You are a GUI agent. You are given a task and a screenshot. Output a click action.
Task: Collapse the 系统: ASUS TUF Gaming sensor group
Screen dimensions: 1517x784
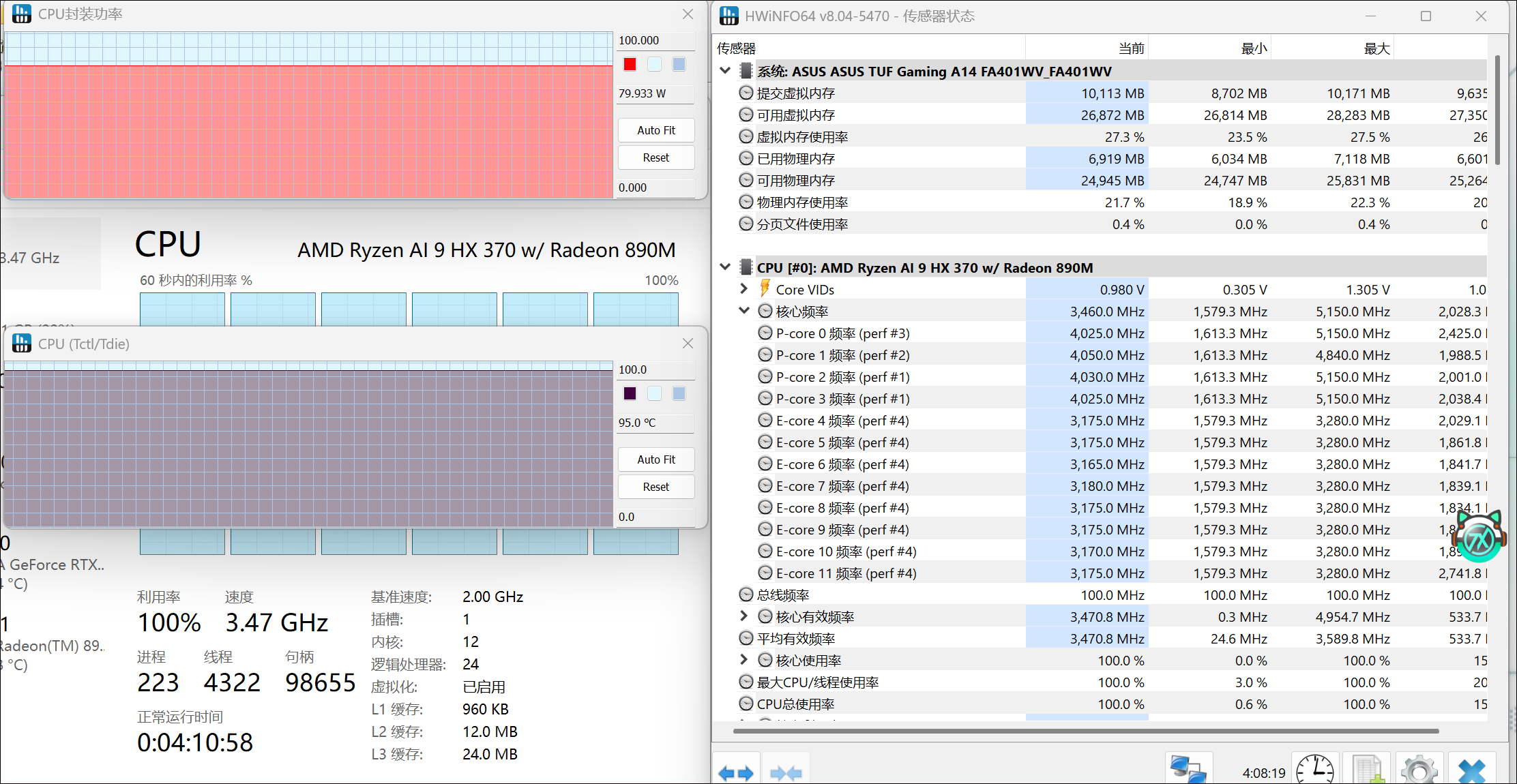[725, 70]
